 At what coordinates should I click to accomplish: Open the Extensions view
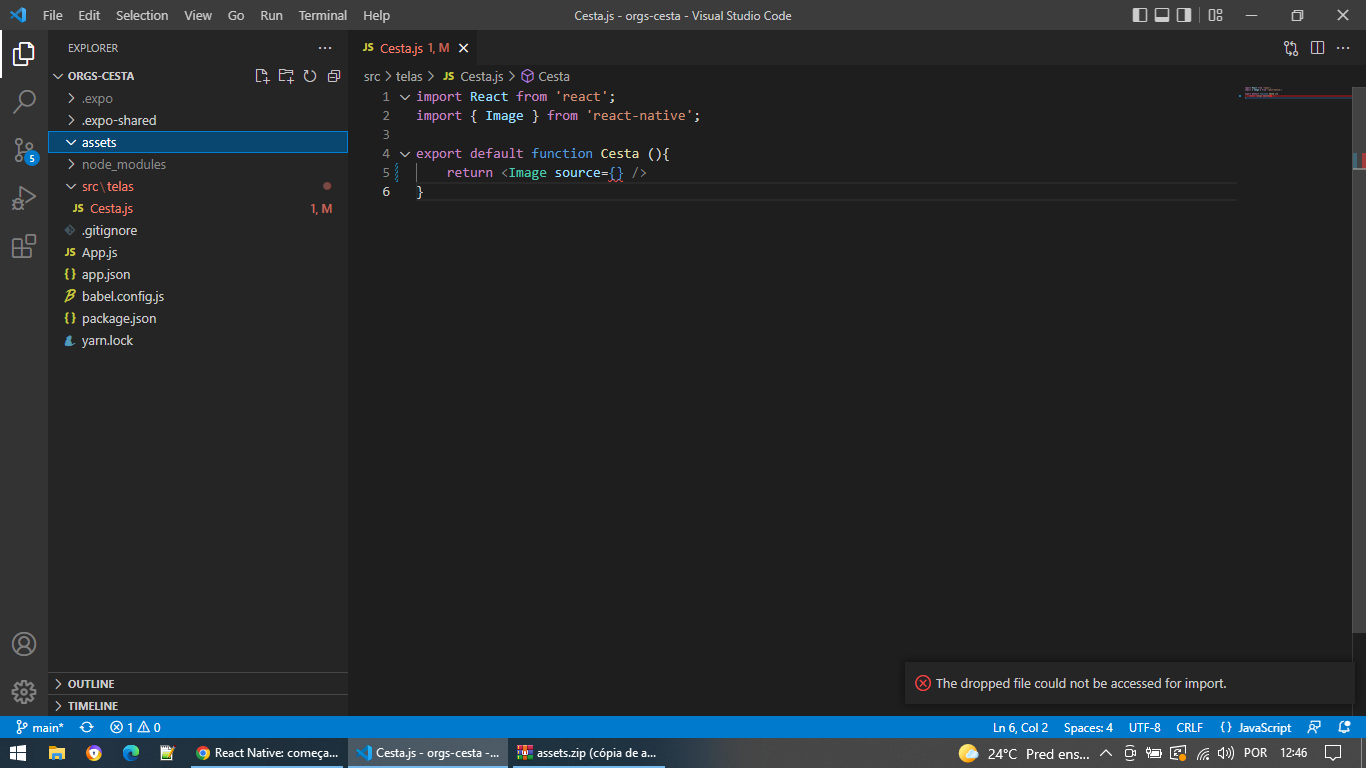coord(24,247)
